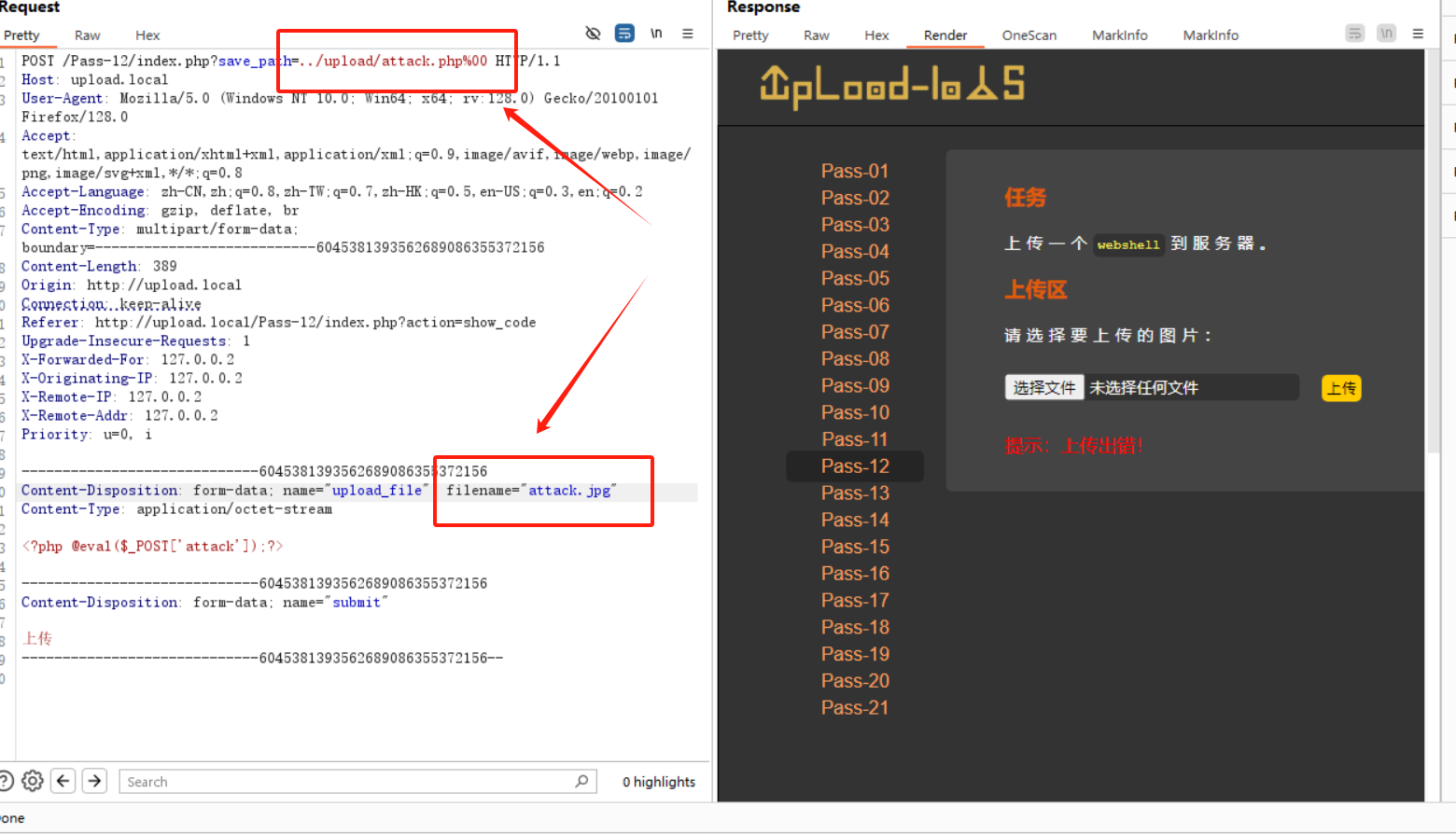Click the X-Forwarded-For header line

pos(128,359)
